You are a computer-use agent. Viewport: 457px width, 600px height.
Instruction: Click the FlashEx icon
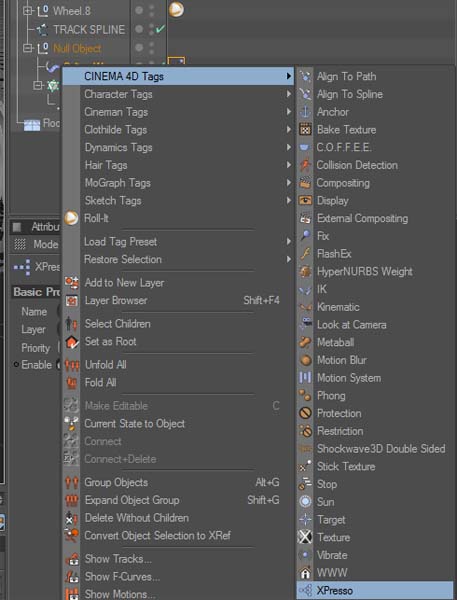pyautogui.click(x=305, y=254)
